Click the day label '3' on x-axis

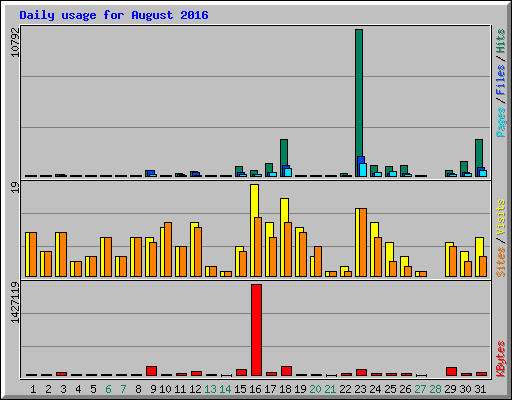(x=63, y=389)
